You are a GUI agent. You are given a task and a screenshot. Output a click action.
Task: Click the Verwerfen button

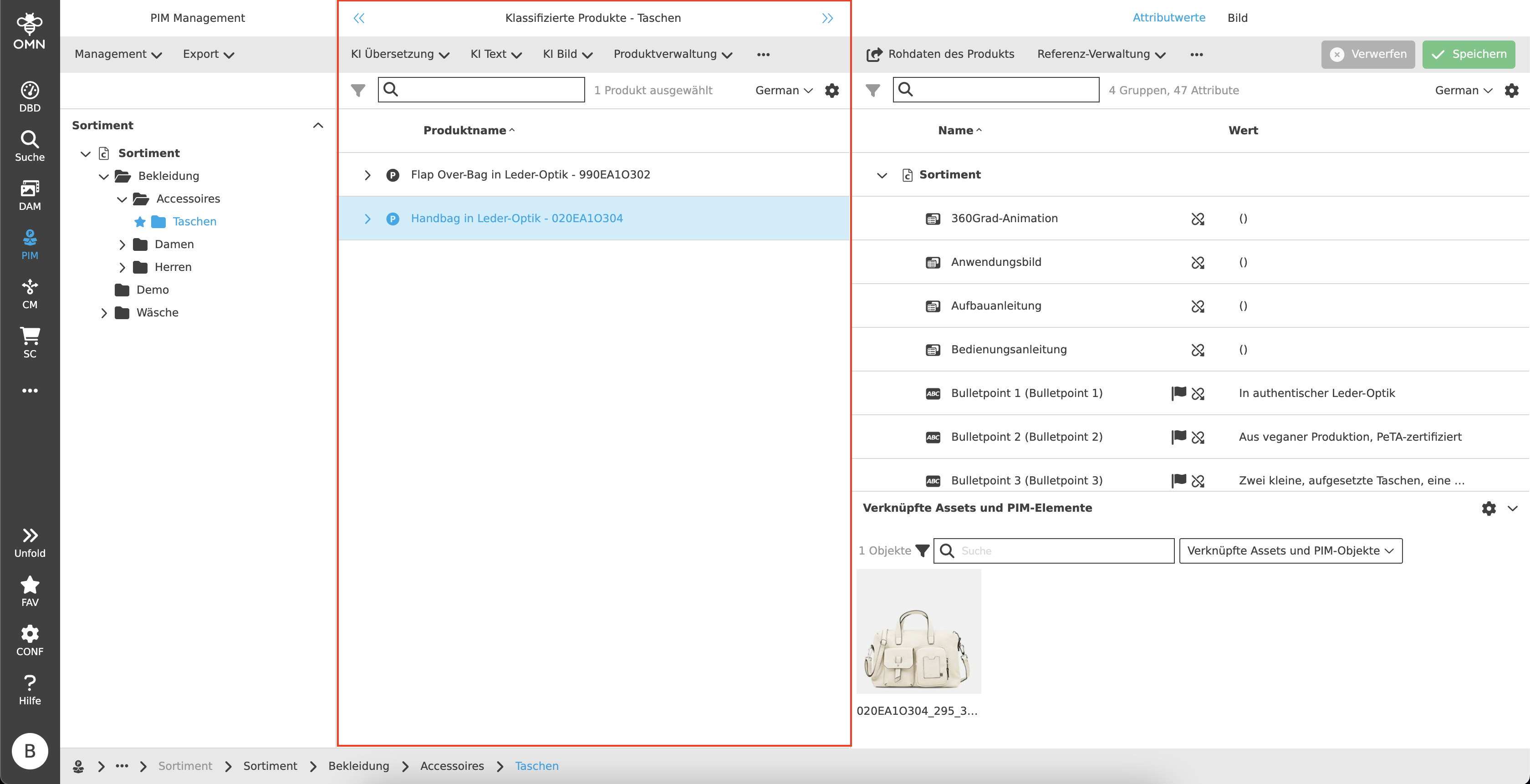(1368, 54)
